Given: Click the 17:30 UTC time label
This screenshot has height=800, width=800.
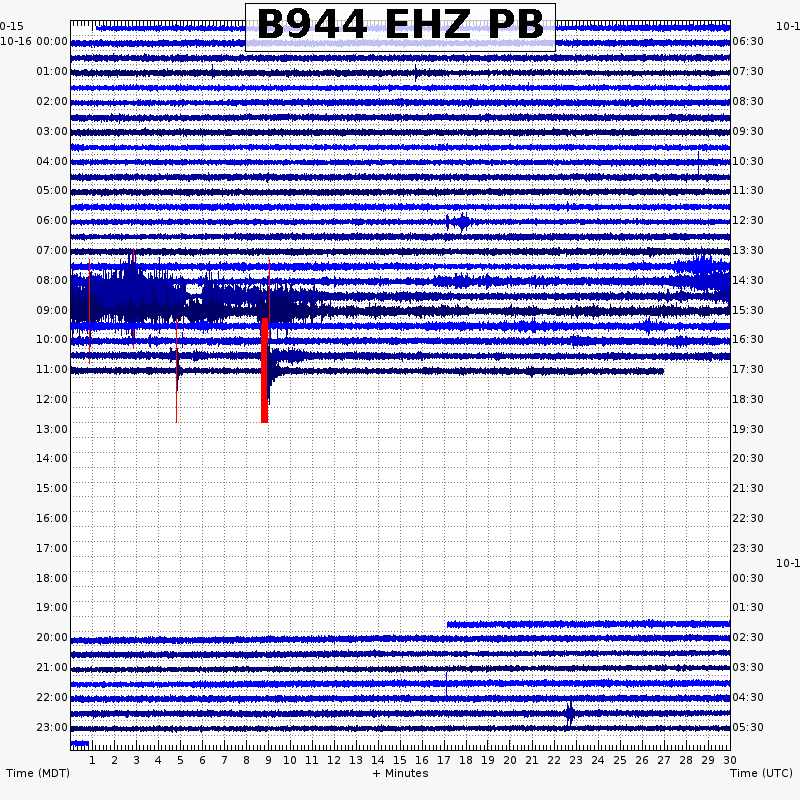Looking at the screenshot, I should tap(748, 369).
